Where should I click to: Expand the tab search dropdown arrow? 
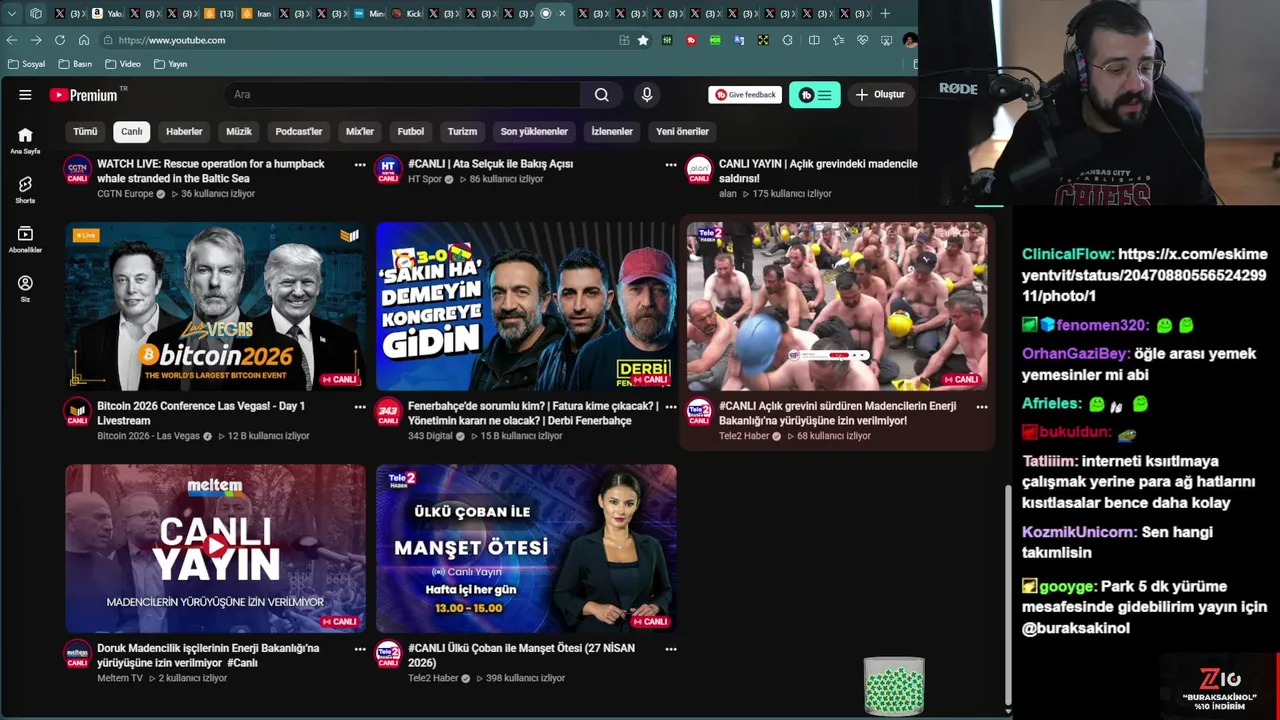pyautogui.click(x=12, y=13)
